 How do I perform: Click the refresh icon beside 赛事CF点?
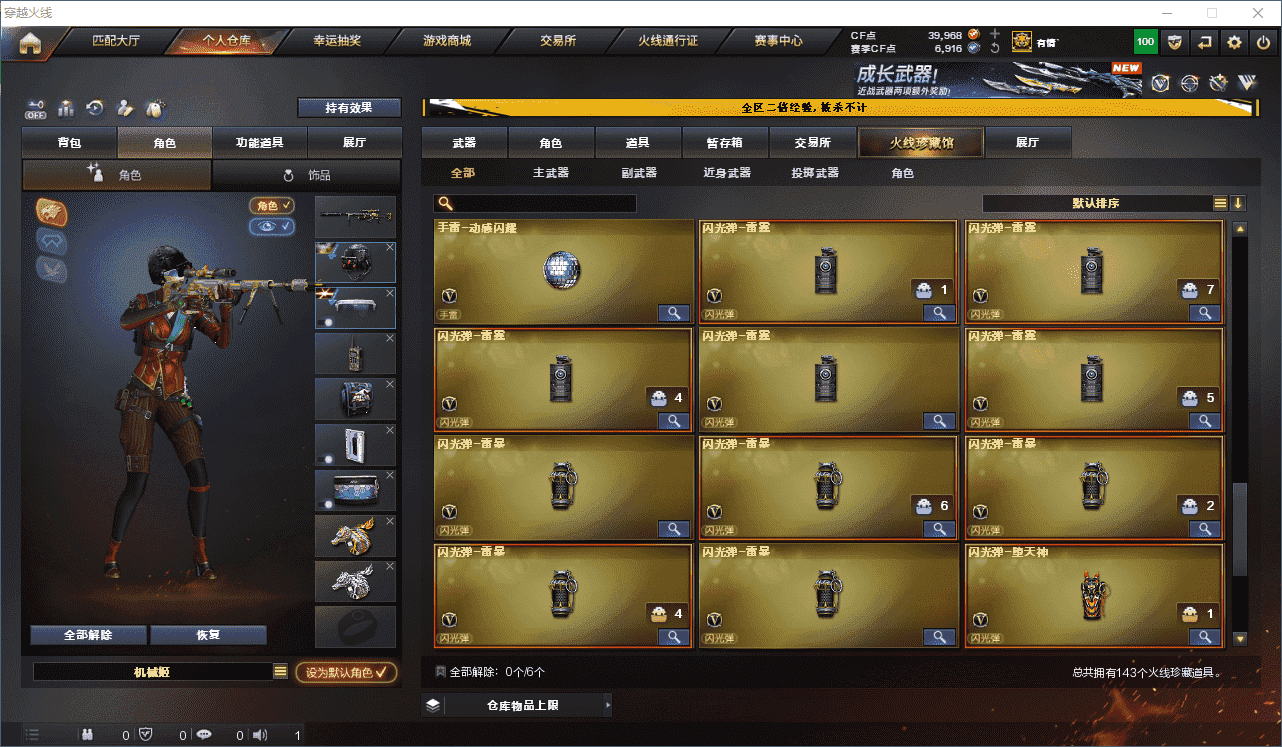(x=995, y=48)
